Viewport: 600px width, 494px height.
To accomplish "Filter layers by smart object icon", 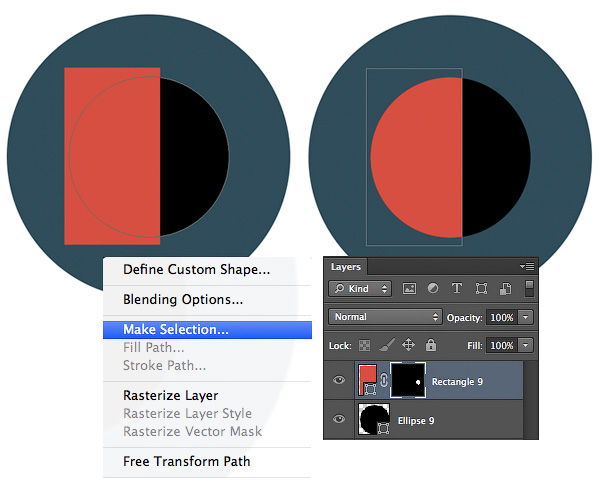I will tap(505, 289).
